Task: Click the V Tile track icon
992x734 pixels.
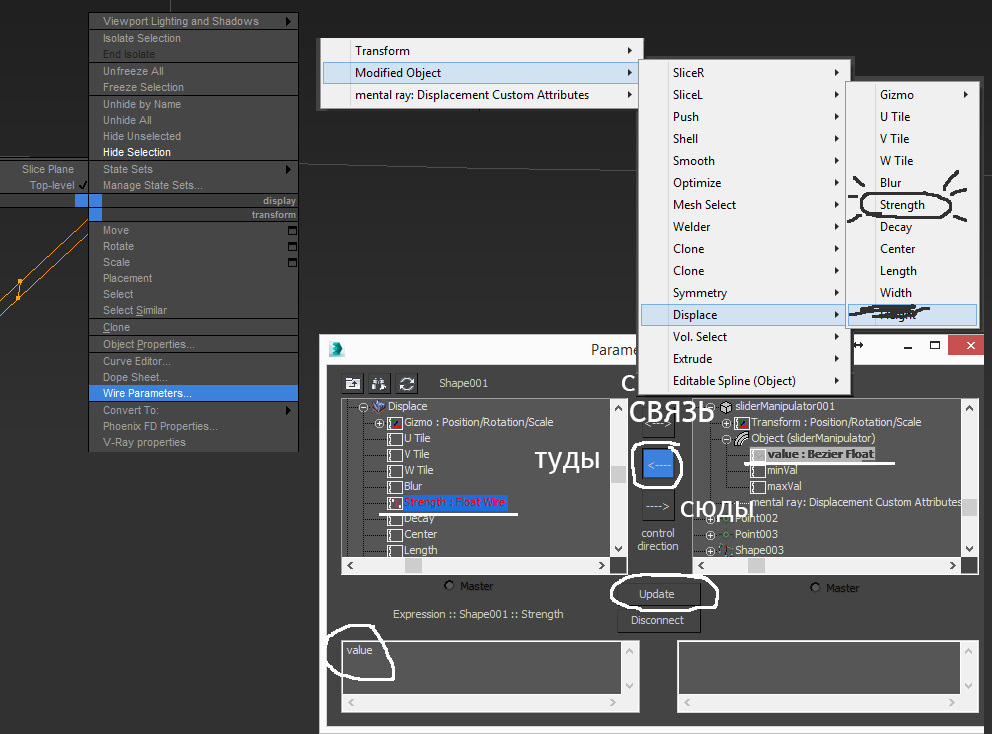Action: pos(395,454)
